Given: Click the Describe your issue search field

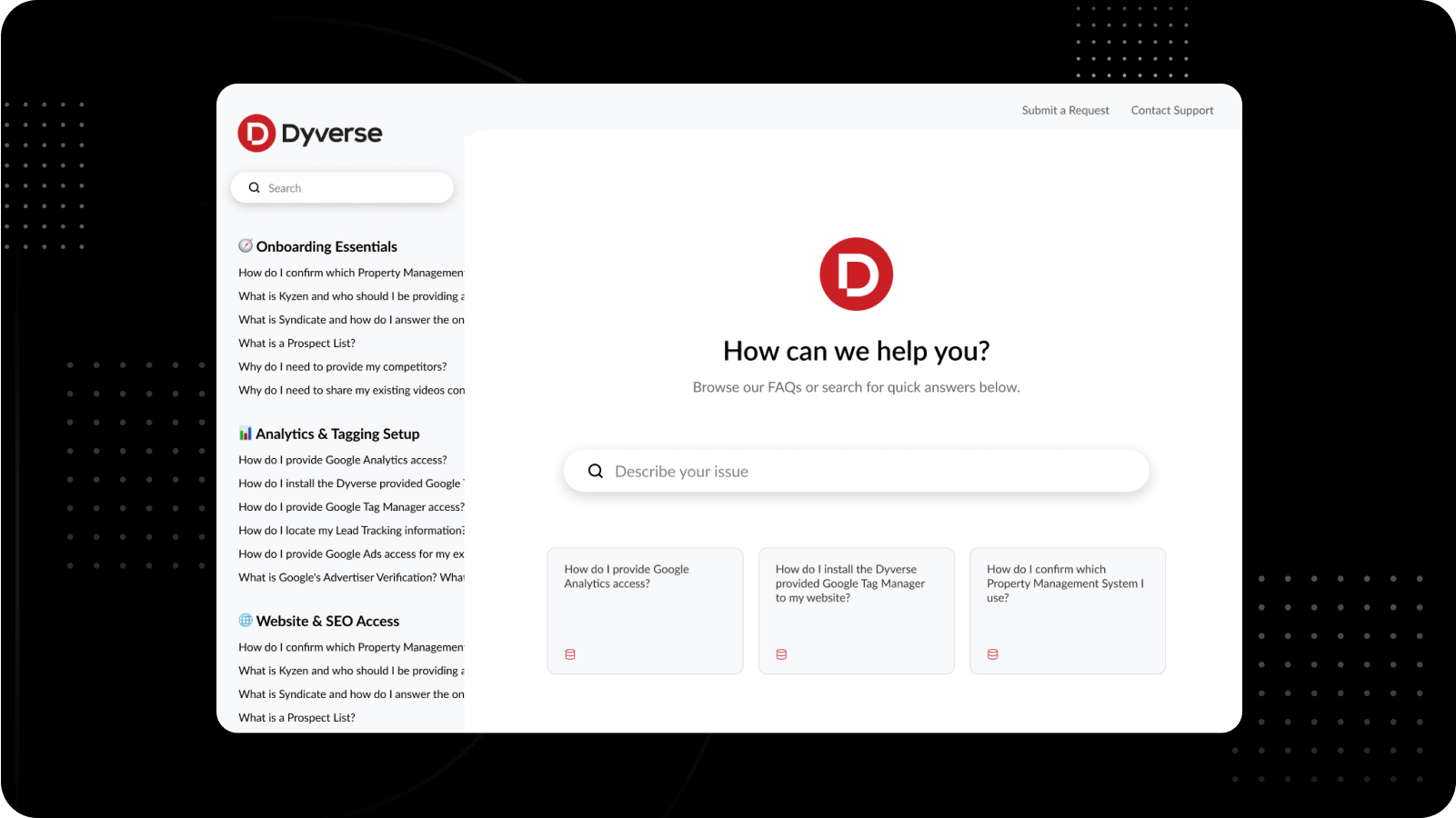Looking at the screenshot, I should pyautogui.click(x=855, y=471).
